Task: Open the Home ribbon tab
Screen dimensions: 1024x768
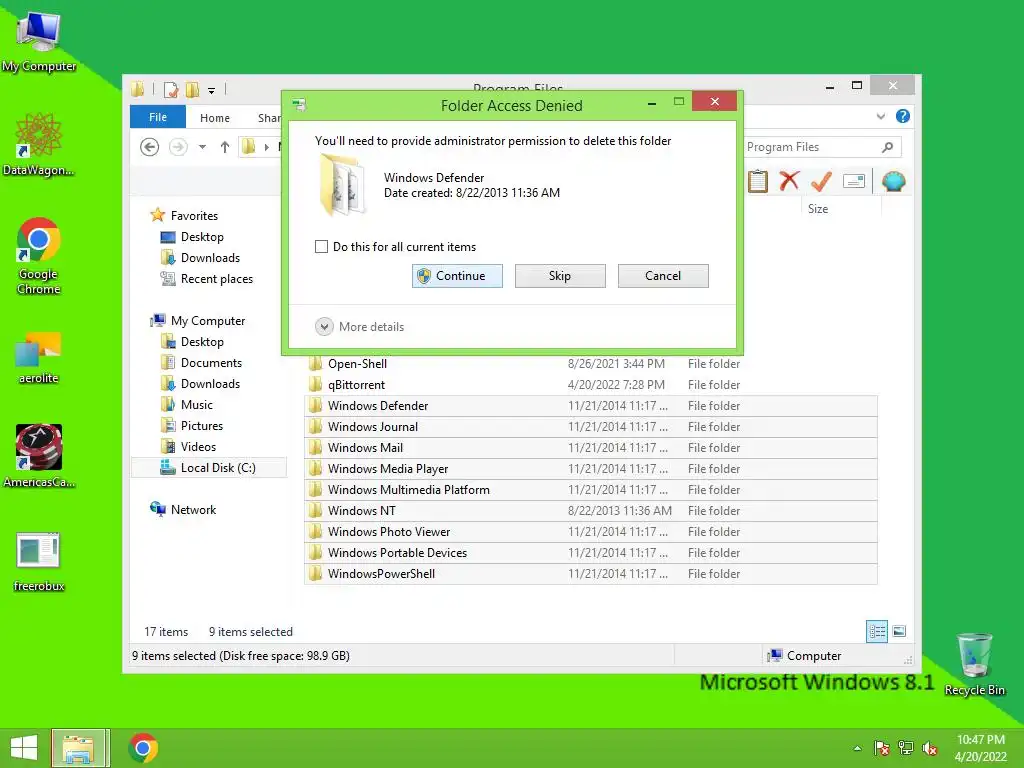Action: pyautogui.click(x=215, y=118)
